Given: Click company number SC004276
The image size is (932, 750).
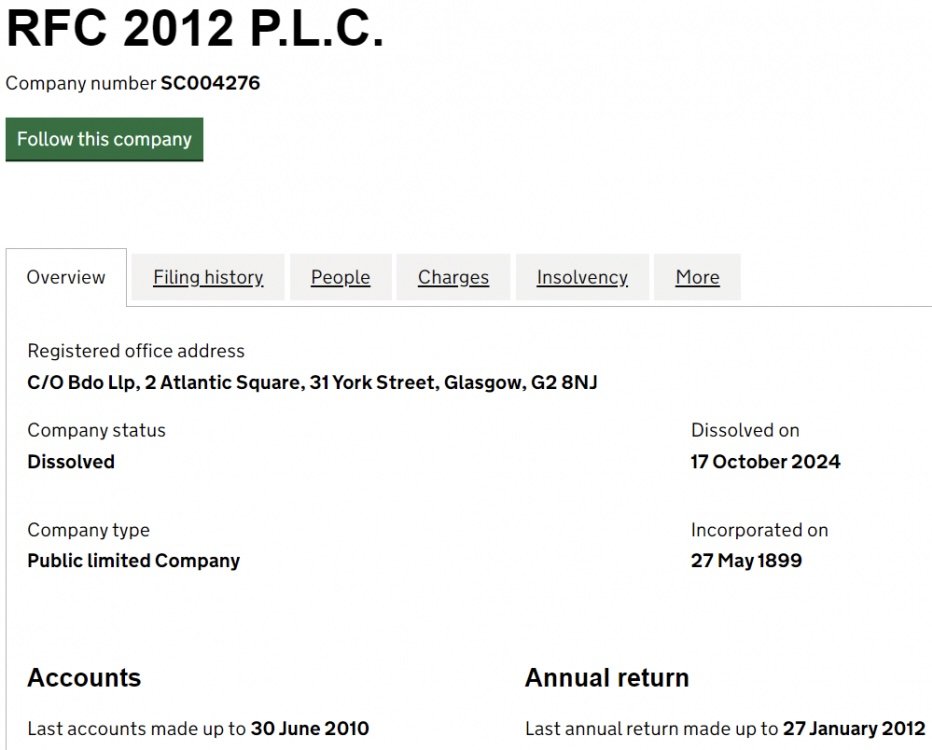Looking at the screenshot, I should 210,83.
